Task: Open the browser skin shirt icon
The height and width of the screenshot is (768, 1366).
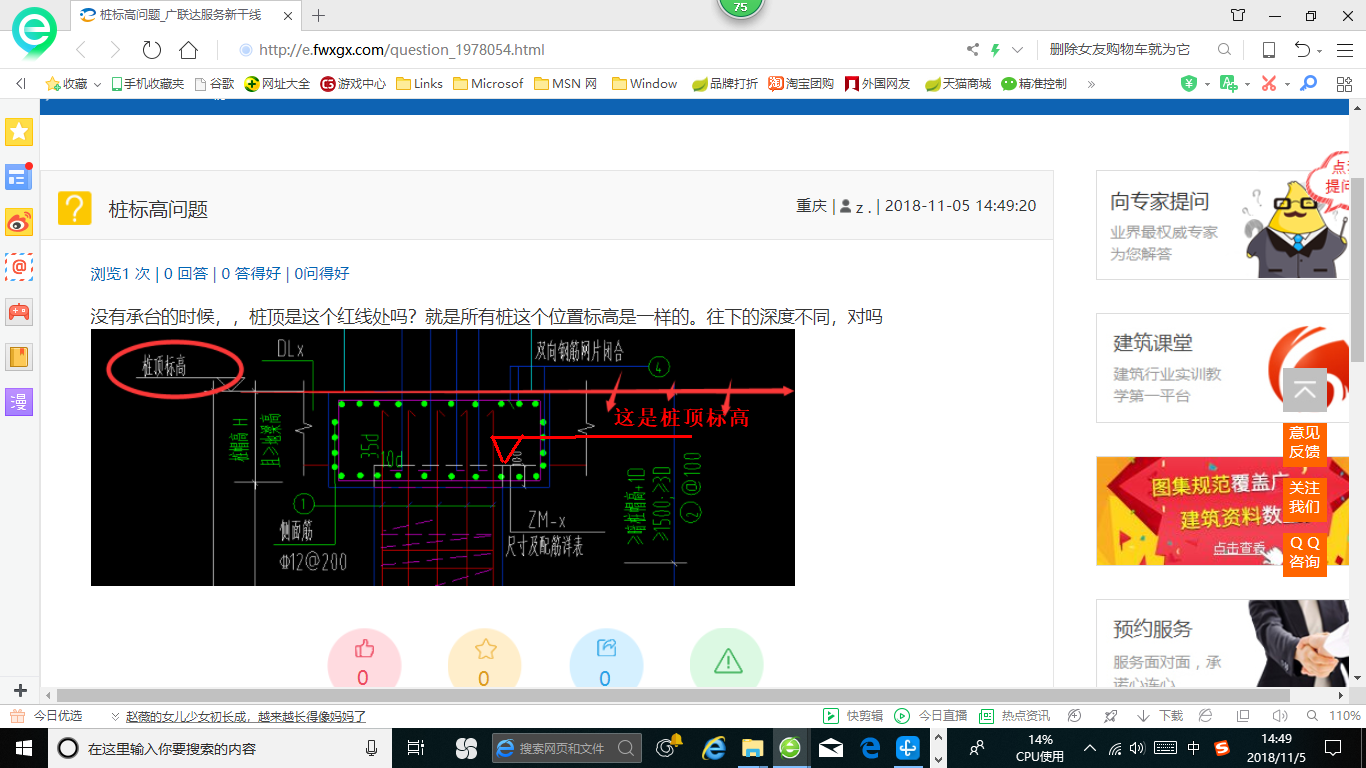Action: point(1238,15)
